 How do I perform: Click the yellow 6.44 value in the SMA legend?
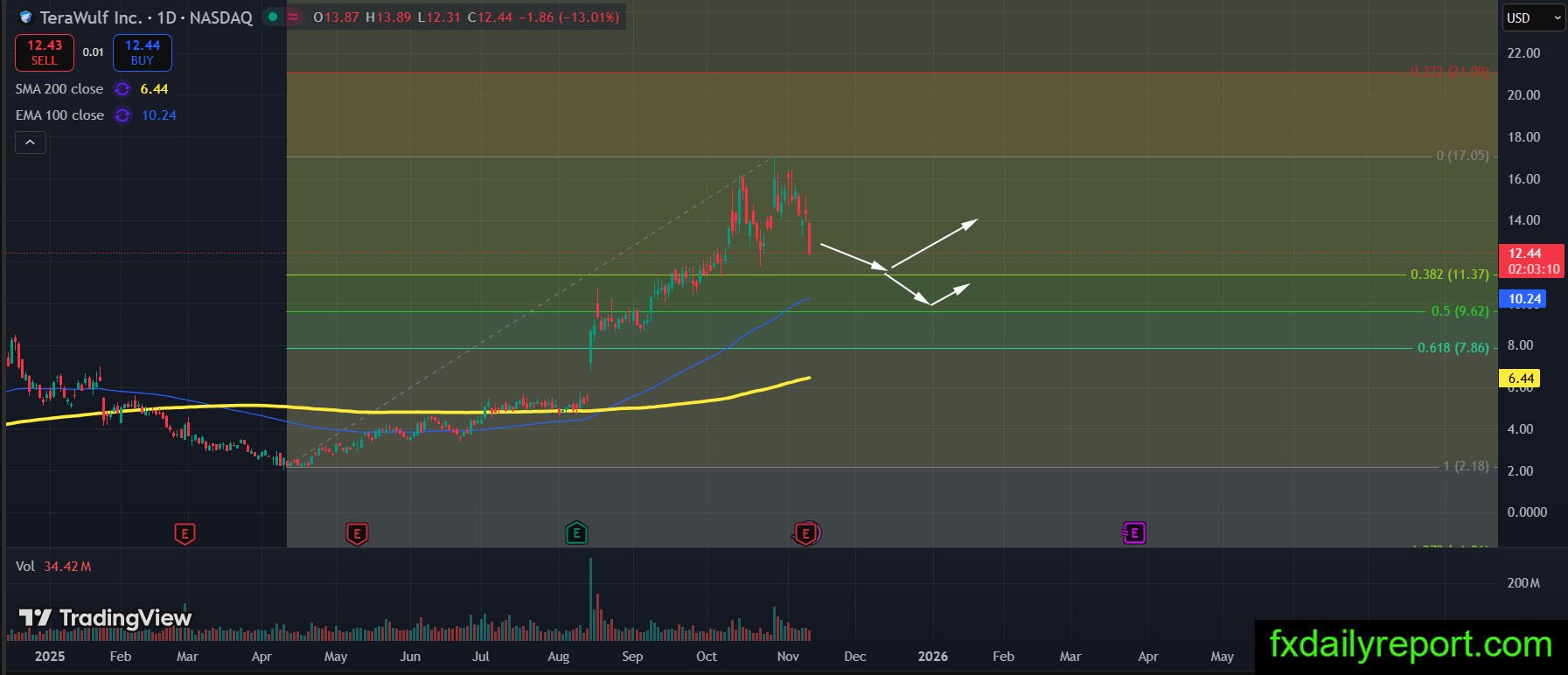(x=154, y=89)
